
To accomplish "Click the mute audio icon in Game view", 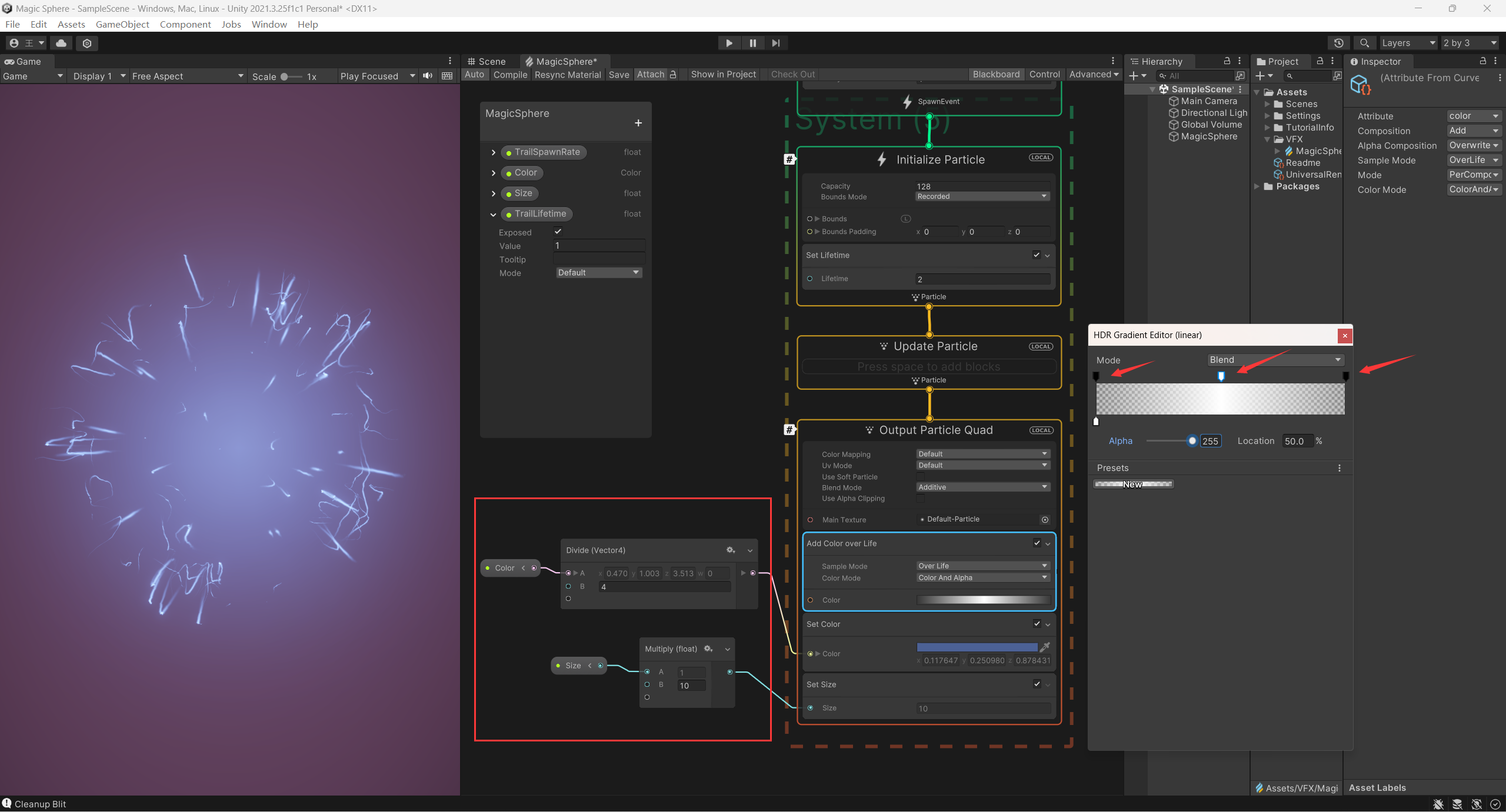I will point(428,76).
